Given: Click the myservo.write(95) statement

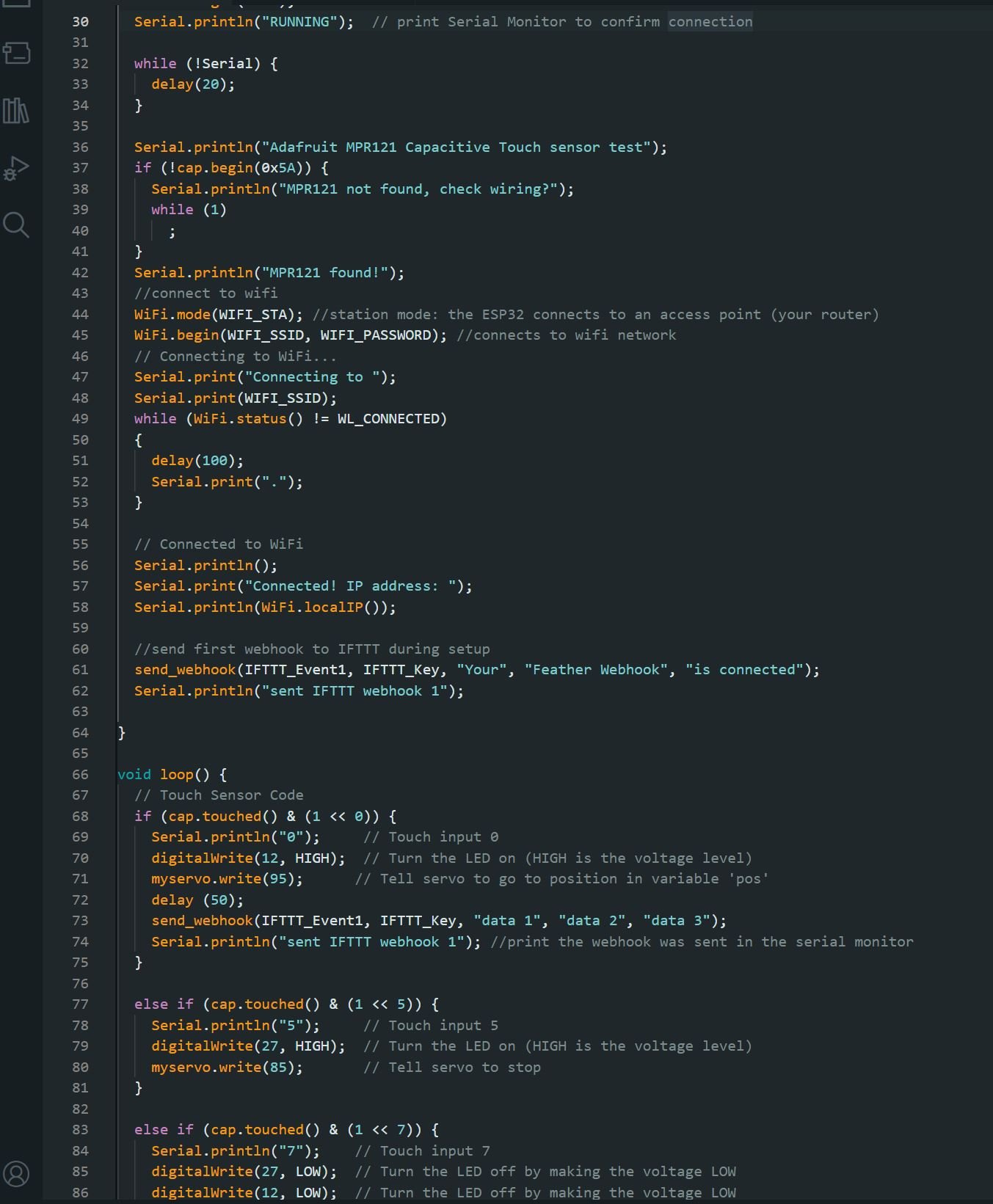Looking at the screenshot, I should pyautogui.click(x=227, y=879).
